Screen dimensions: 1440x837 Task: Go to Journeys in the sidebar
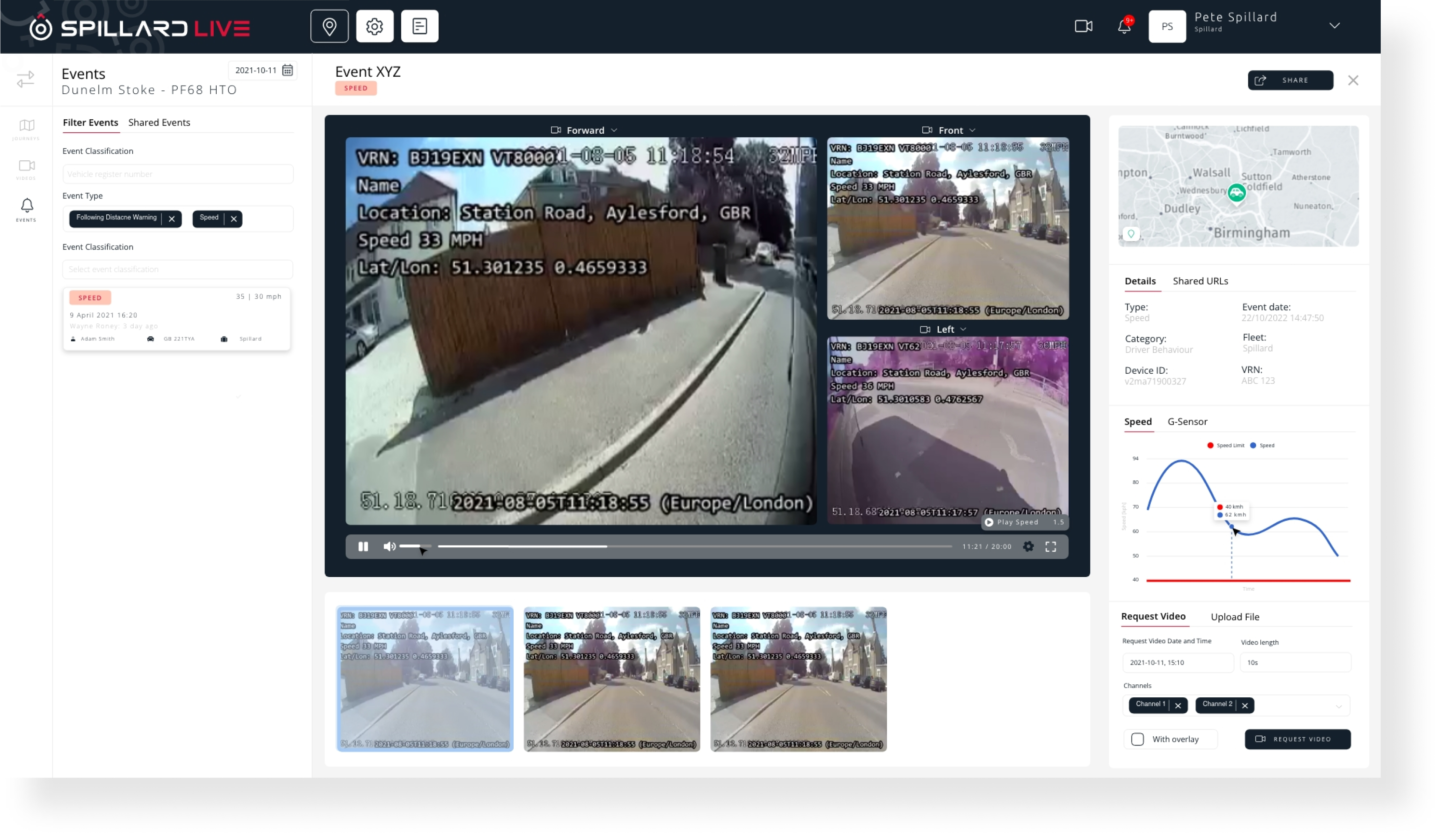[26, 128]
